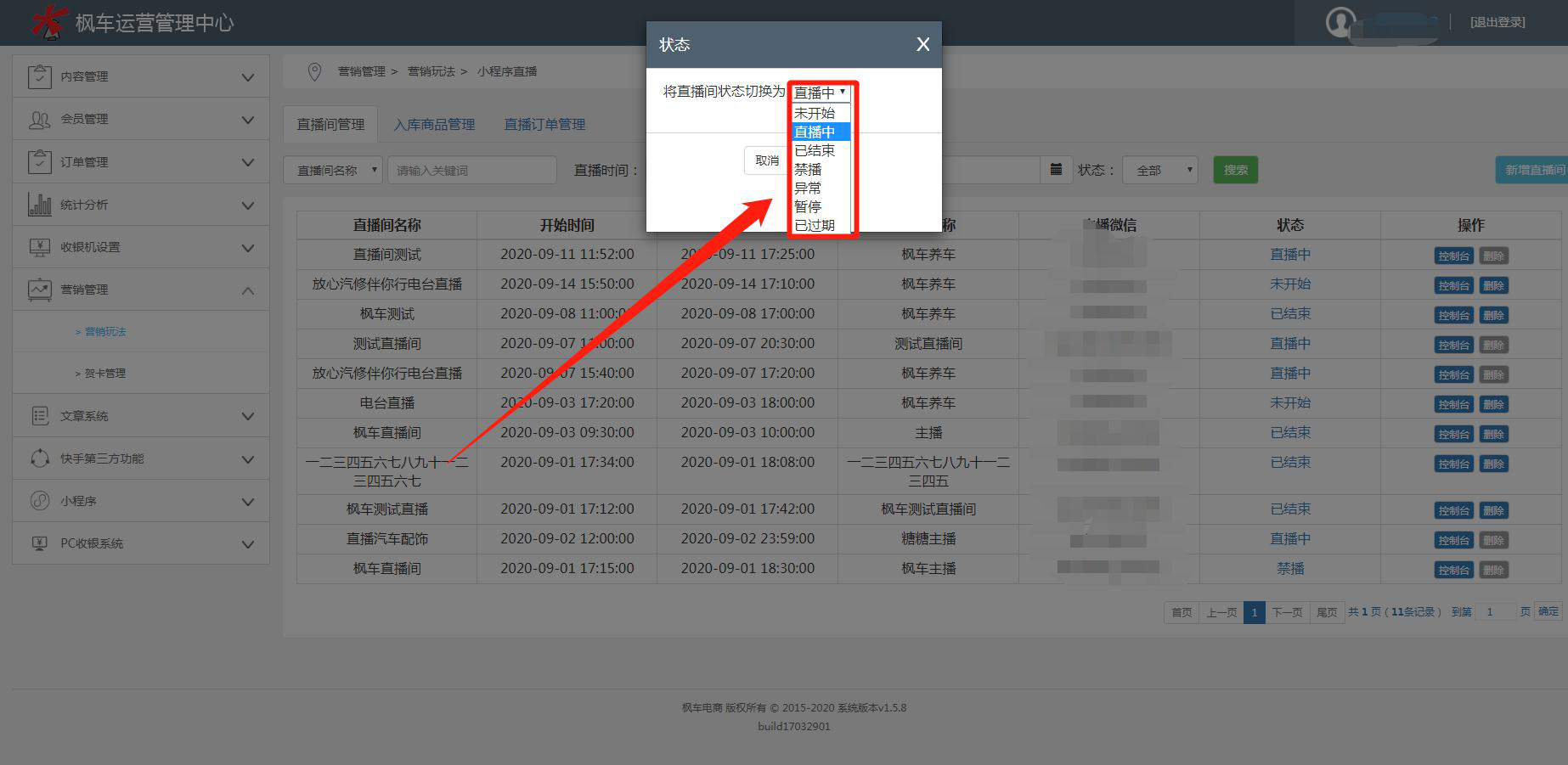Click the calendar icon in date filter
The width and height of the screenshot is (1568, 765).
pyautogui.click(x=1056, y=170)
